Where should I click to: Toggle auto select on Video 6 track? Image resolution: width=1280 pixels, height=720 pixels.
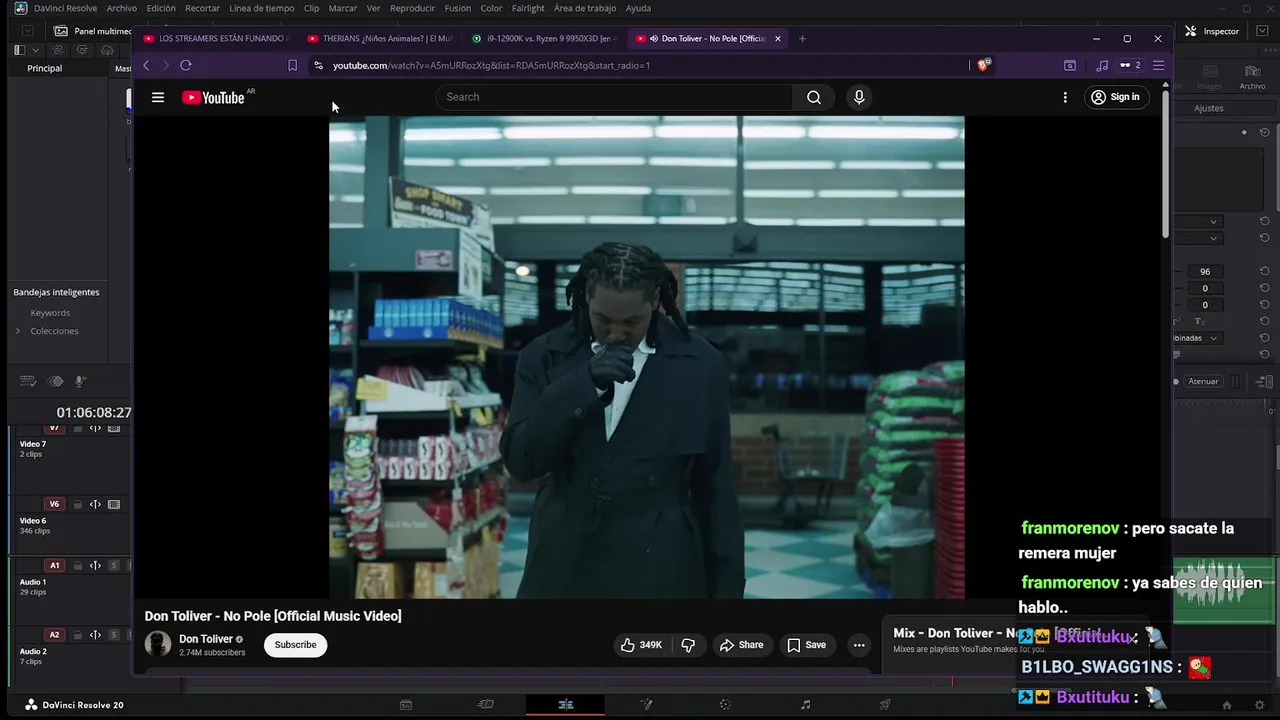coord(95,504)
